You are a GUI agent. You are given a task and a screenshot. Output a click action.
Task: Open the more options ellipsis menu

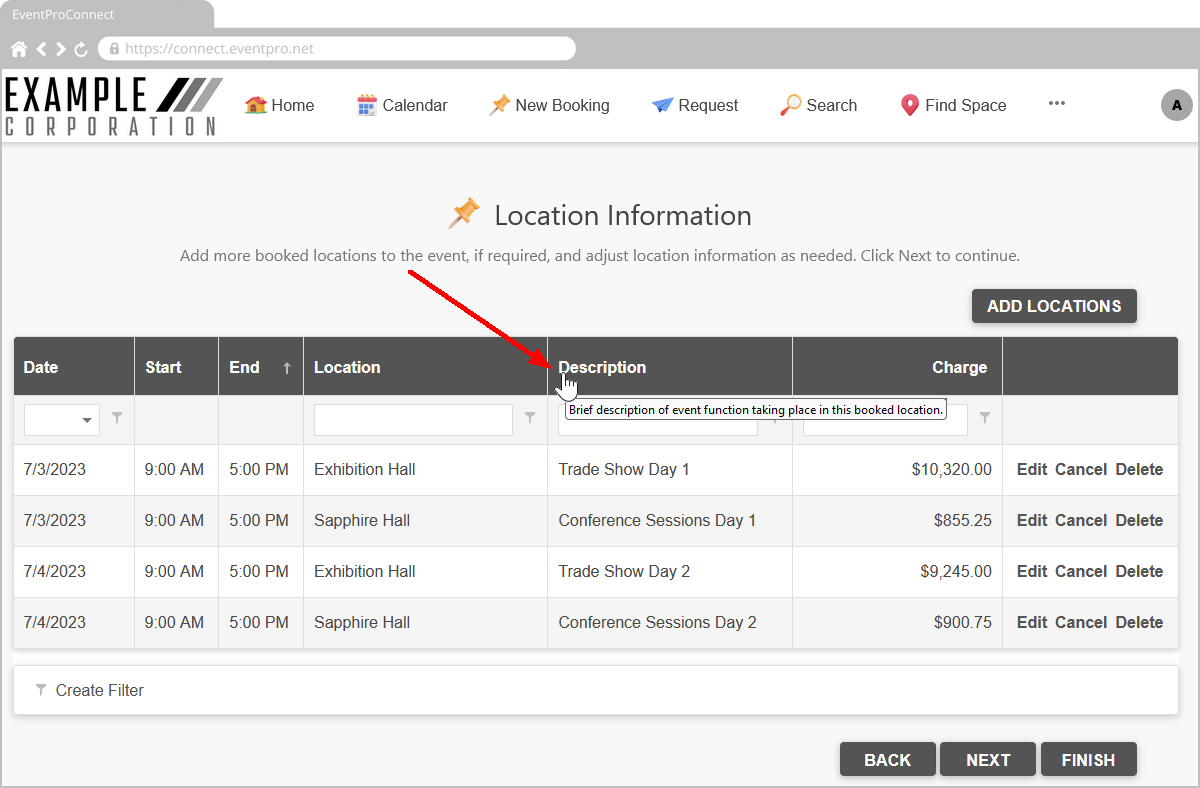(1057, 103)
